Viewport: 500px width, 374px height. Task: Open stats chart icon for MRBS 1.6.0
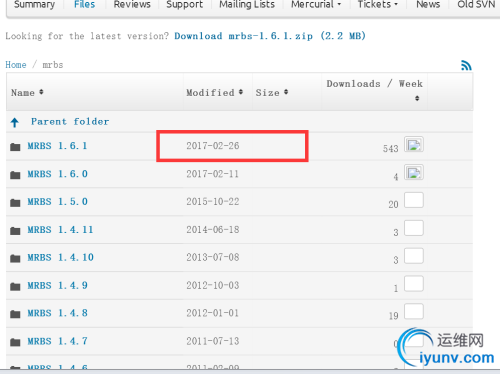point(414,172)
